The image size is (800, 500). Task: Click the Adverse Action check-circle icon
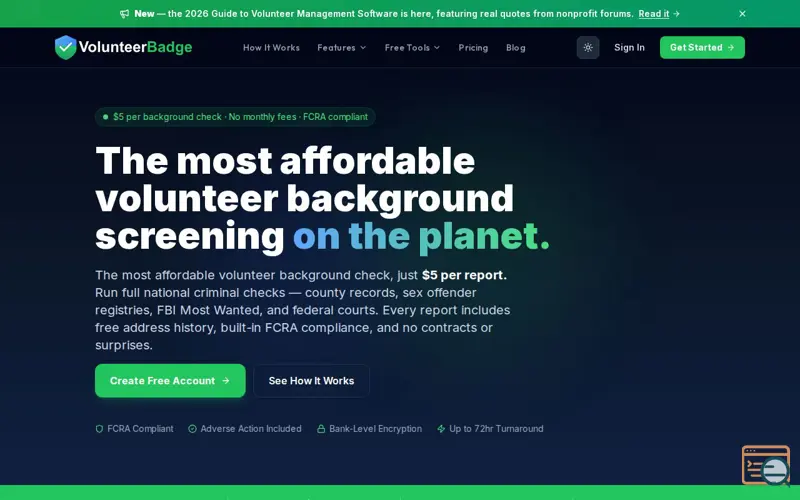click(x=192, y=429)
